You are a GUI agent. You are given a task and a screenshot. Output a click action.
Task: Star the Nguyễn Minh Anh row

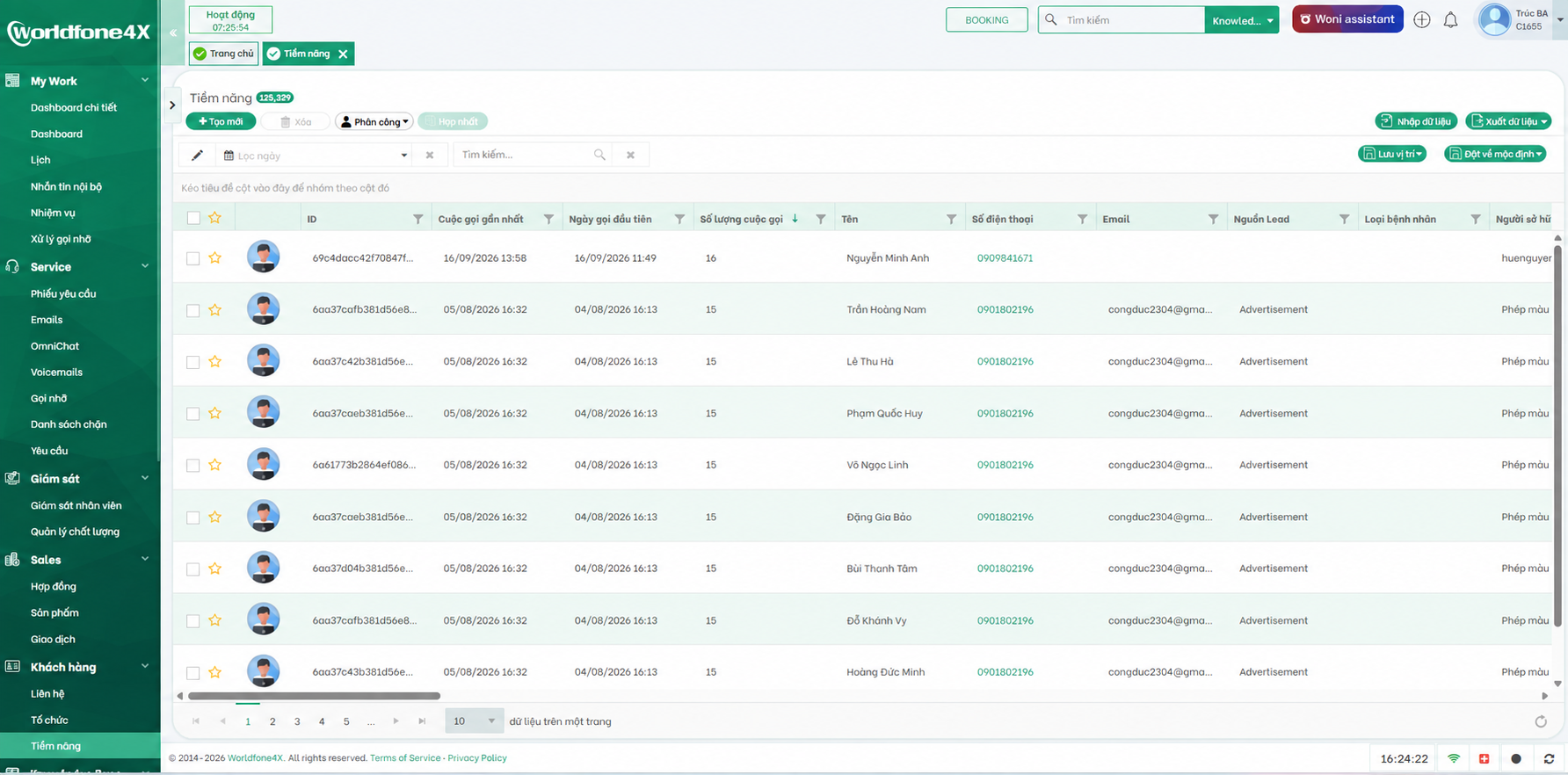pos(214,257)
